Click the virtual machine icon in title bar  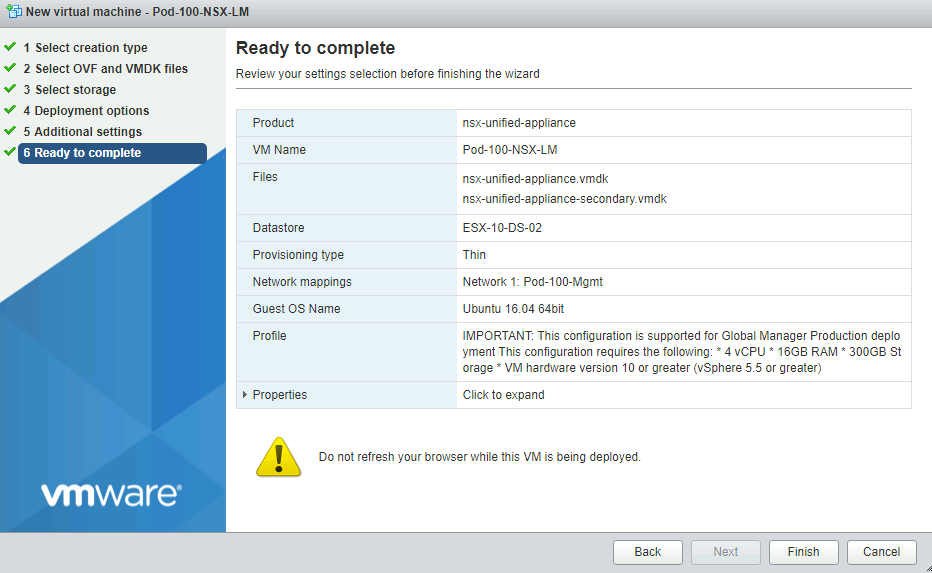[13, 12]
